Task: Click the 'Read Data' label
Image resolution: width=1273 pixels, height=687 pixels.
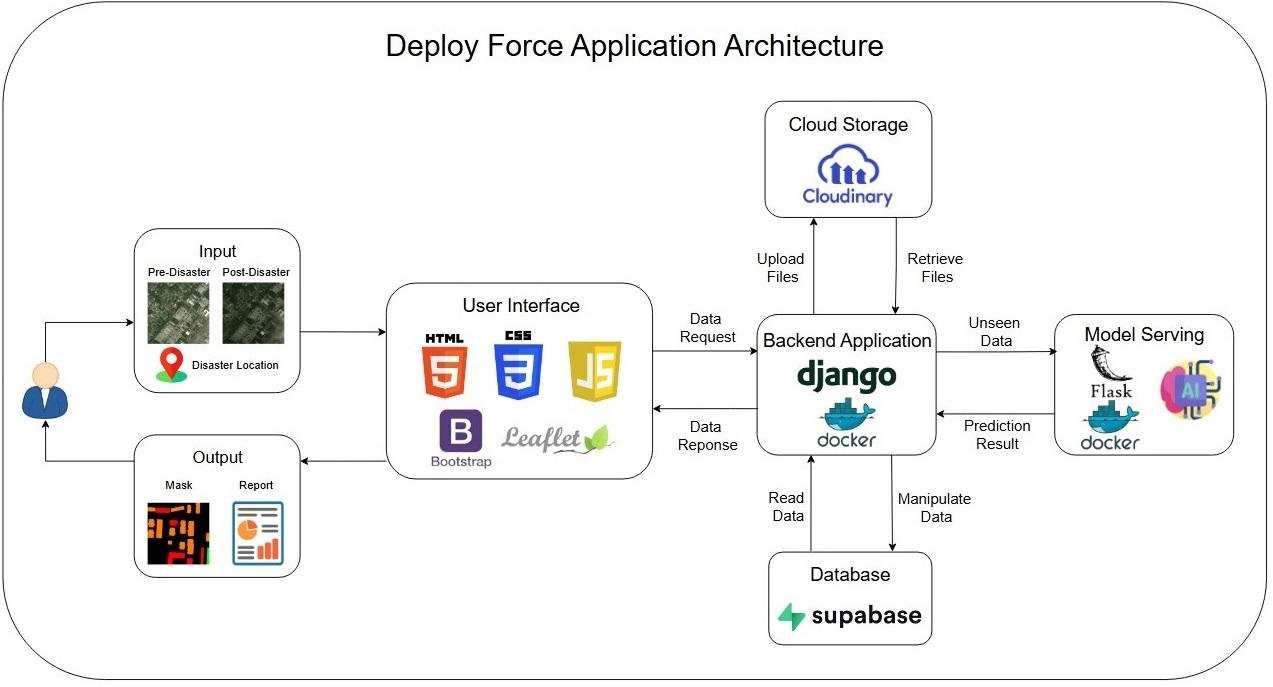Action: coord(787,507)
